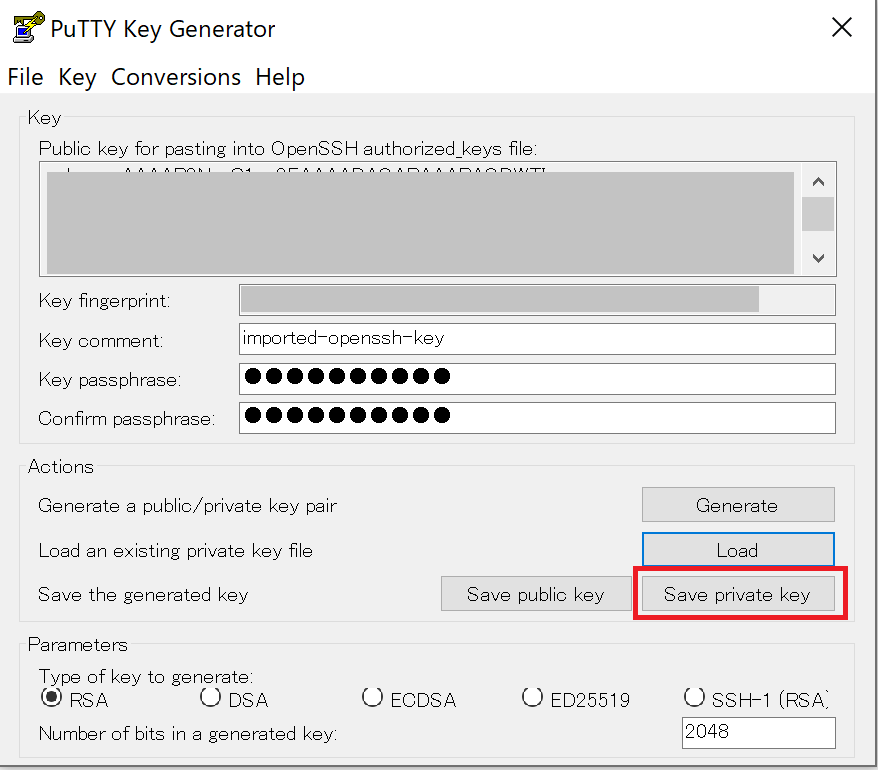
Task: Click the Key fingerprint field
Action: [x=536, y=300]
